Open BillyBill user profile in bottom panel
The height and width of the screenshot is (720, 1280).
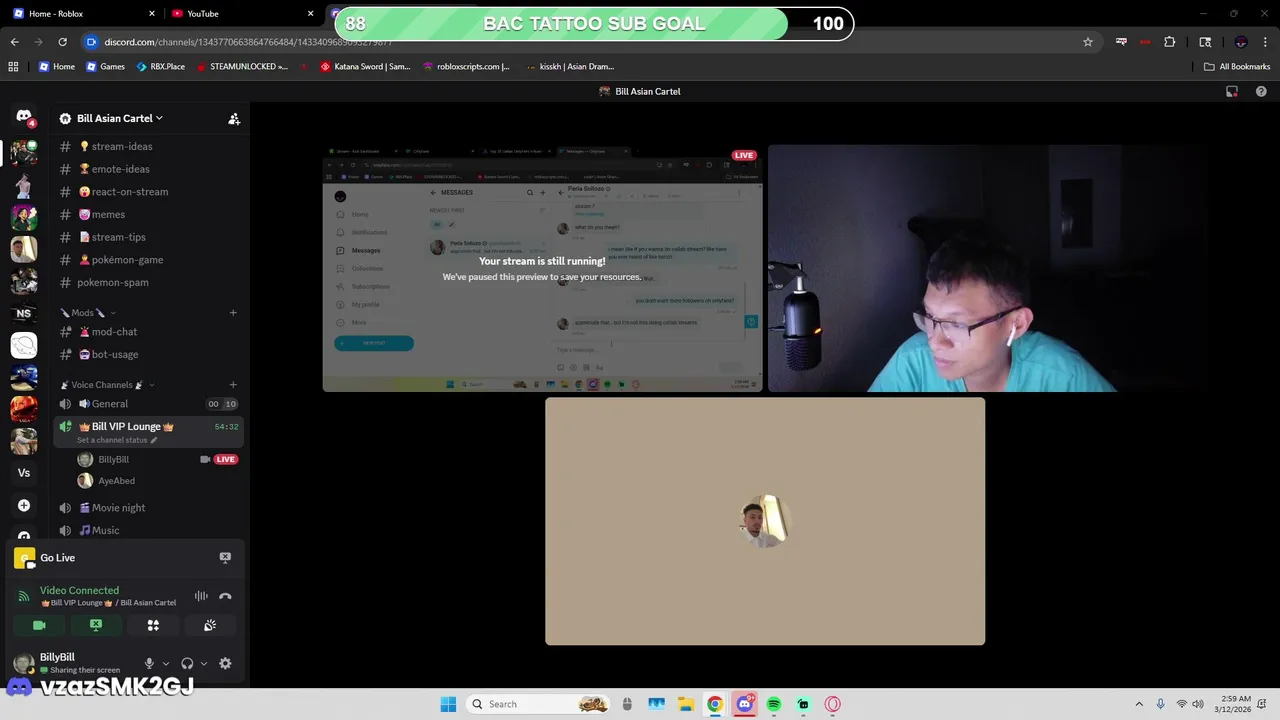pyautogui.click(x=70, y=663)
